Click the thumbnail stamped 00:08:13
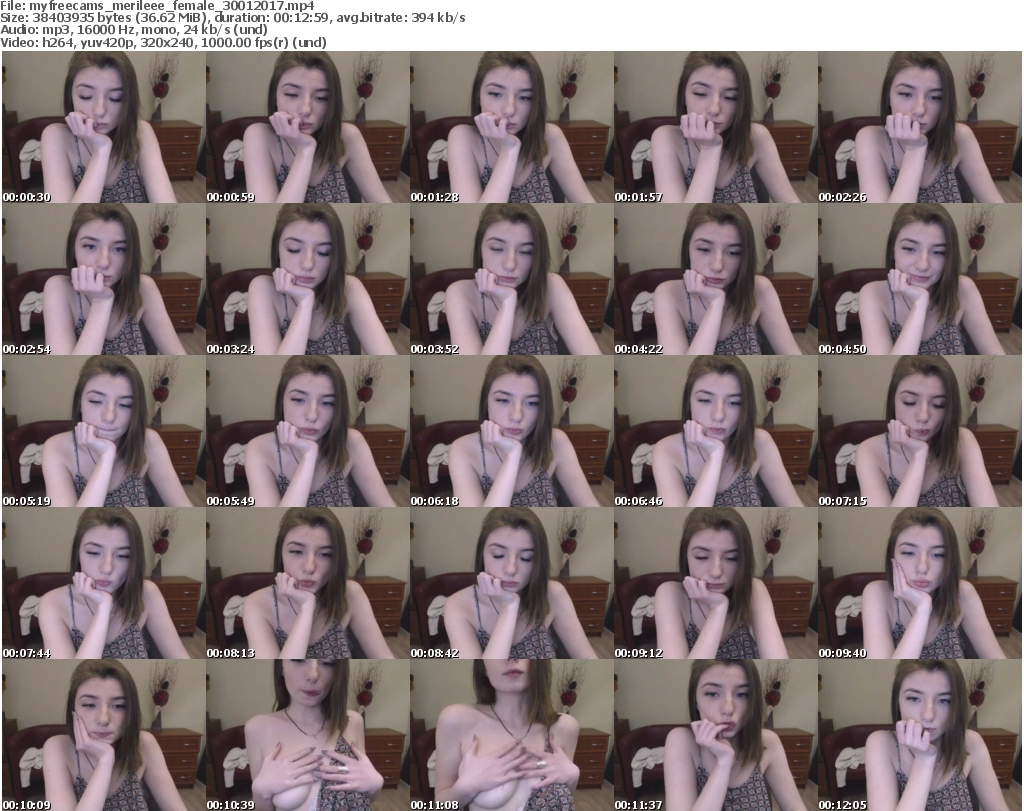Screen dimensions: 1024x811 click(x=308, y=584)
